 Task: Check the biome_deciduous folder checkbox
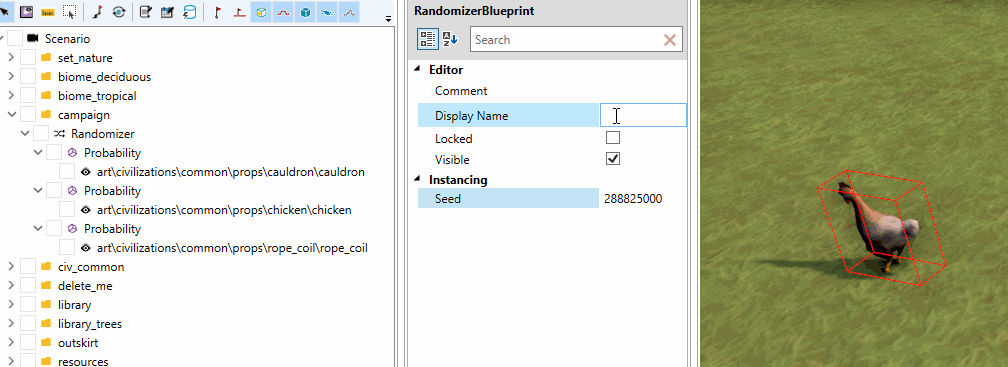pyautogui.click(x=28, y=76)
